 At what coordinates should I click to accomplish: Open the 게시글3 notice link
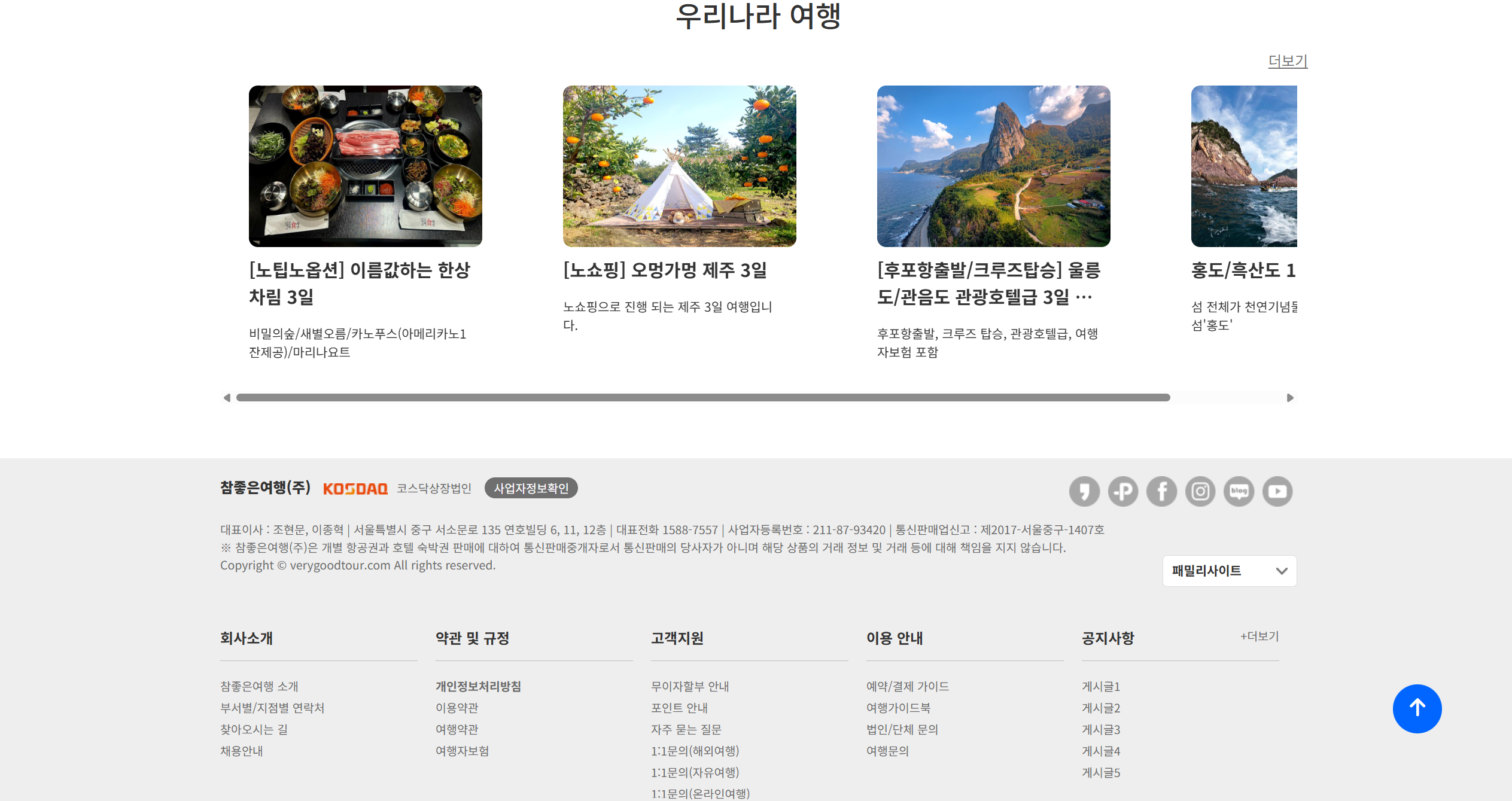pos(1100,729)
